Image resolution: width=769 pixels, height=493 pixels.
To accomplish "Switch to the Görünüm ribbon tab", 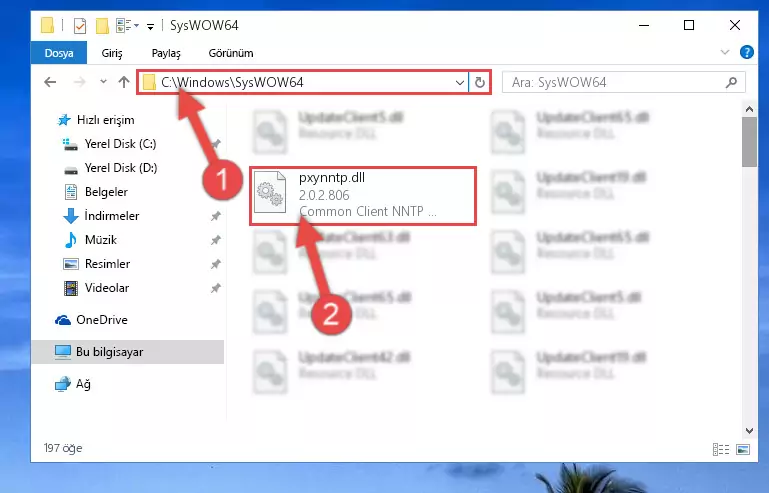I will [x=231, y=53].
